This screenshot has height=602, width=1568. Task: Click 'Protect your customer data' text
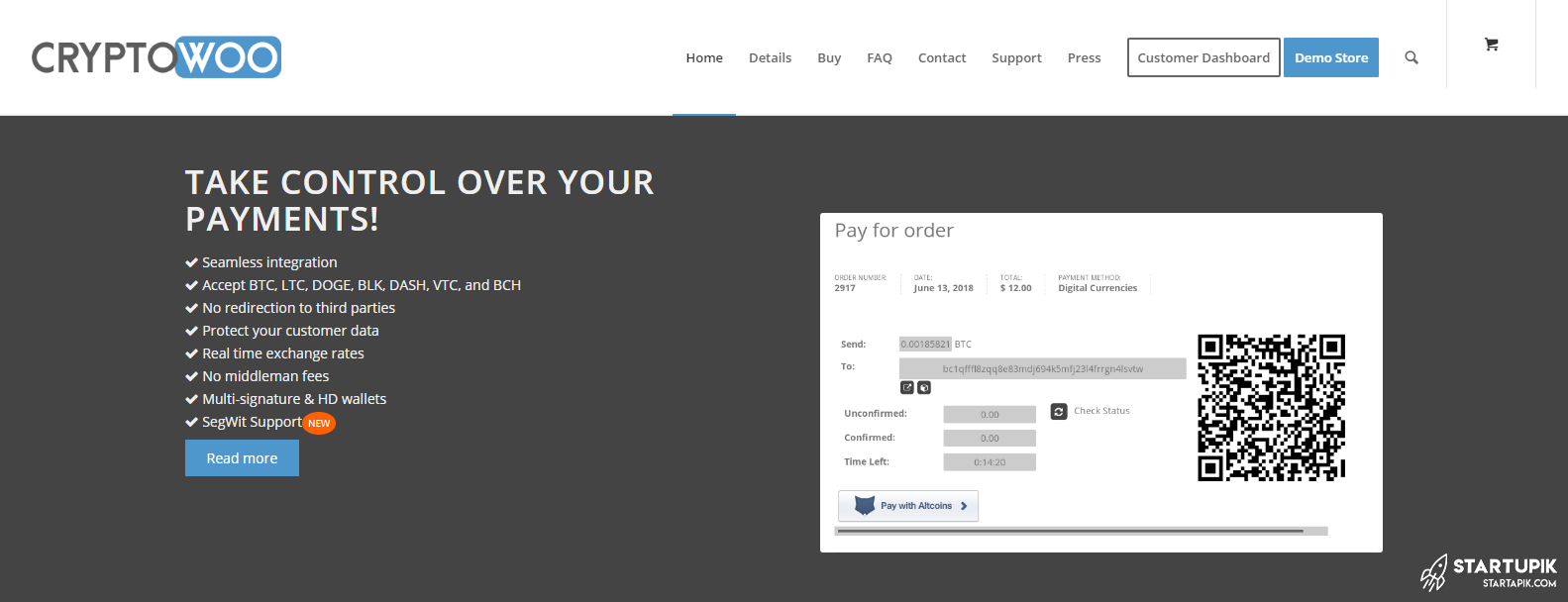click(x=290, y=331)
